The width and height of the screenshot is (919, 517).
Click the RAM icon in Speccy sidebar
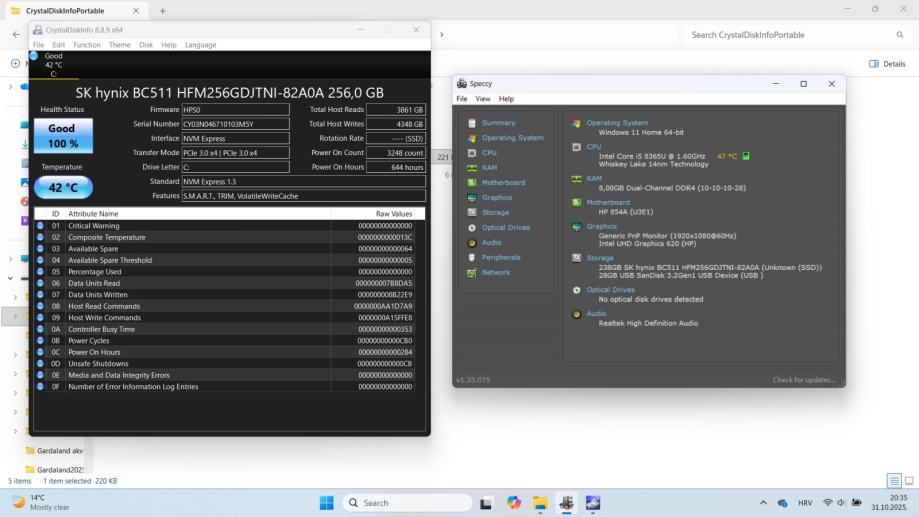[472, 168]
